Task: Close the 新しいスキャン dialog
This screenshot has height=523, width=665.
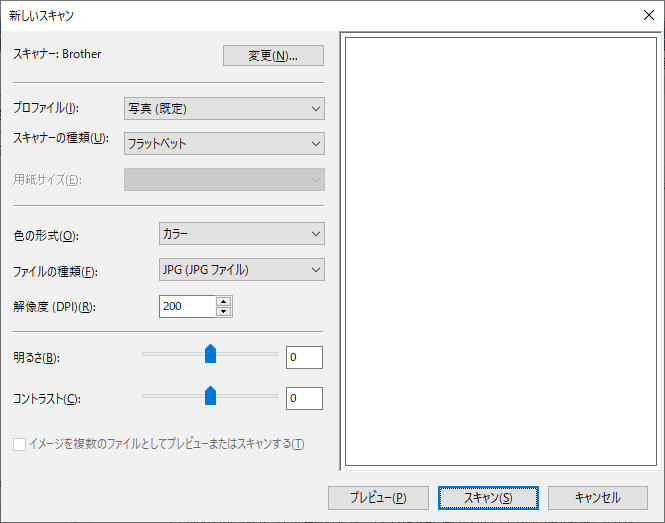Action: click(648, 15)
